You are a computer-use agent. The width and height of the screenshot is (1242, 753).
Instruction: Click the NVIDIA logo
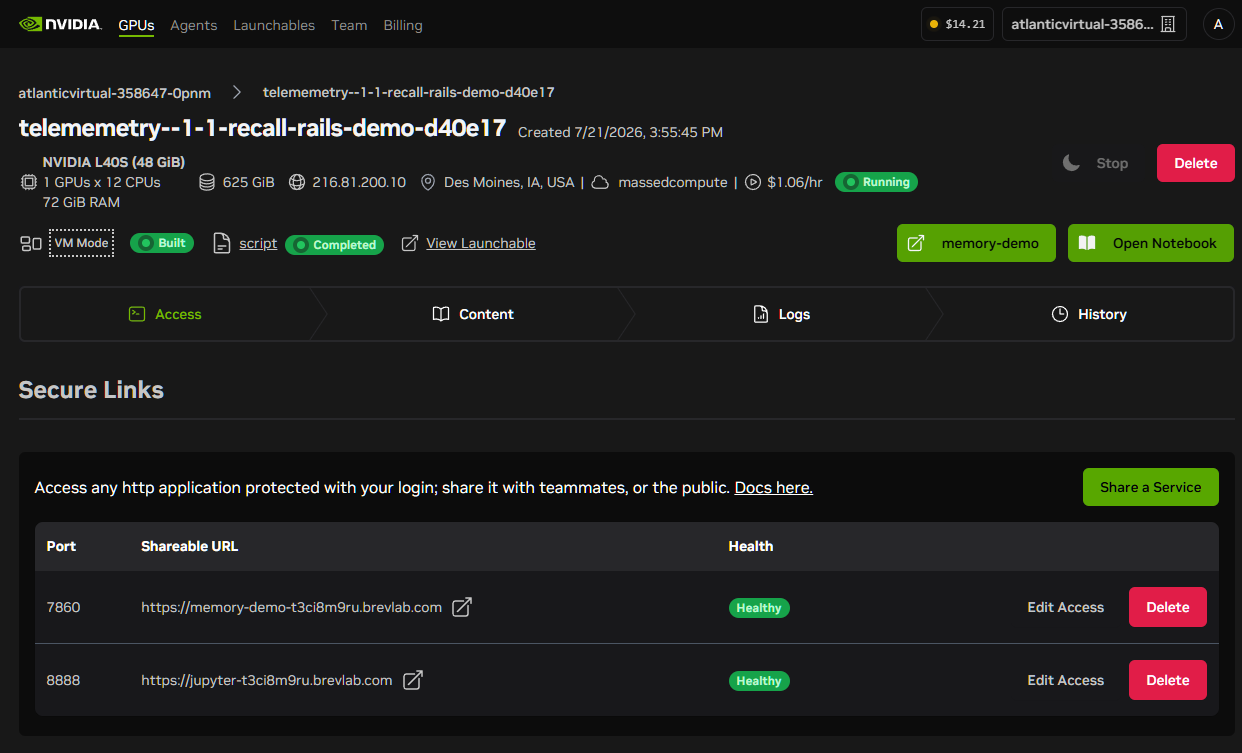60,24
